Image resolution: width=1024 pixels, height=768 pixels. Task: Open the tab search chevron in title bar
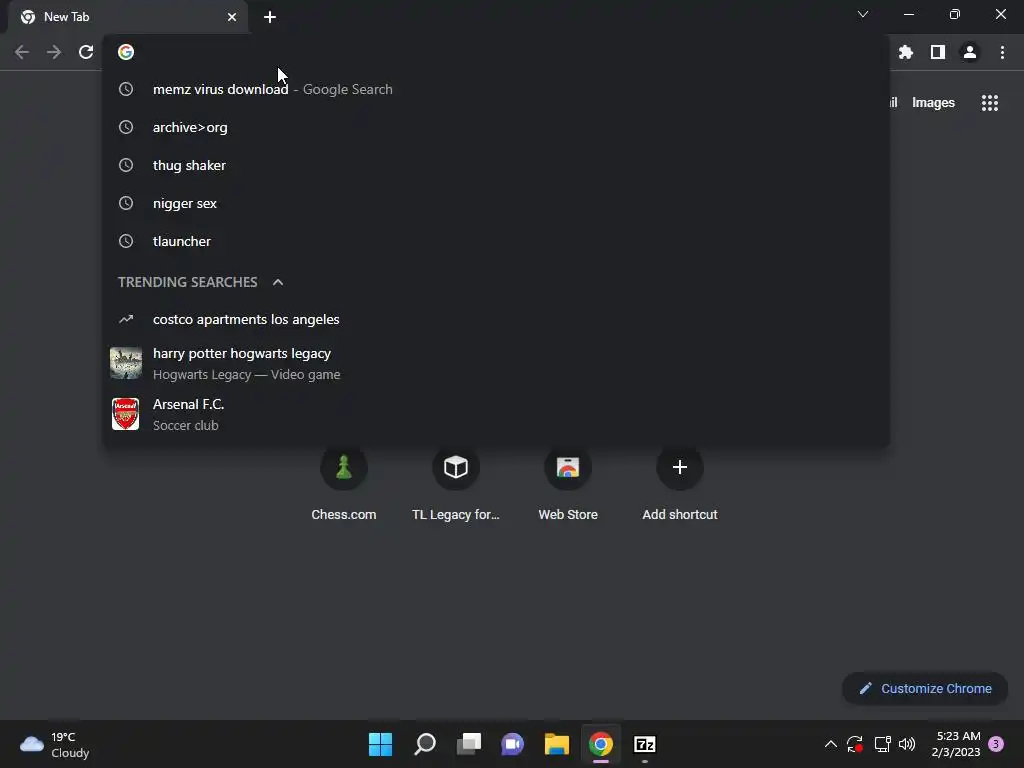863,14
